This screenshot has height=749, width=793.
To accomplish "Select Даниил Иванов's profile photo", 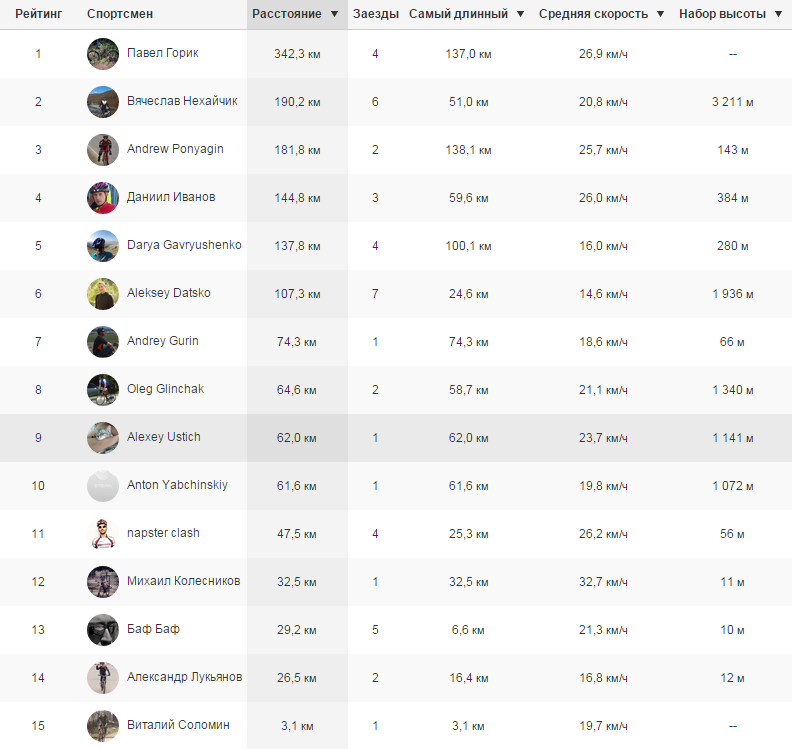I will [103, 198].
